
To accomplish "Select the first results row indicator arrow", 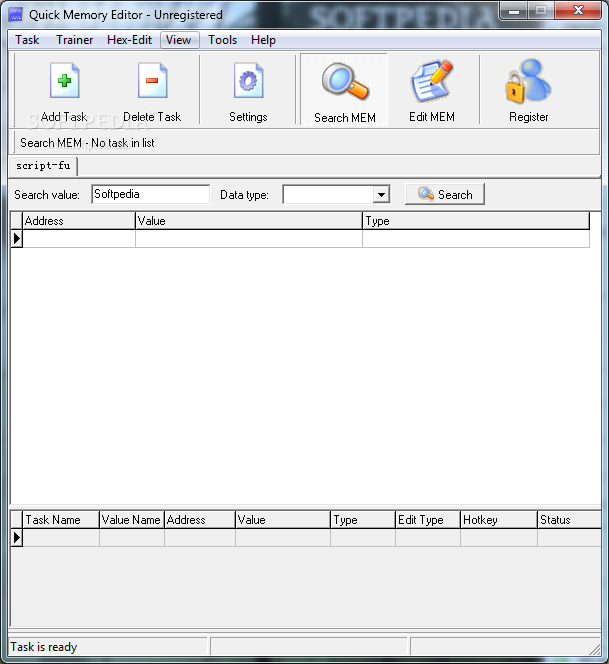I will (x=17, y=239).
